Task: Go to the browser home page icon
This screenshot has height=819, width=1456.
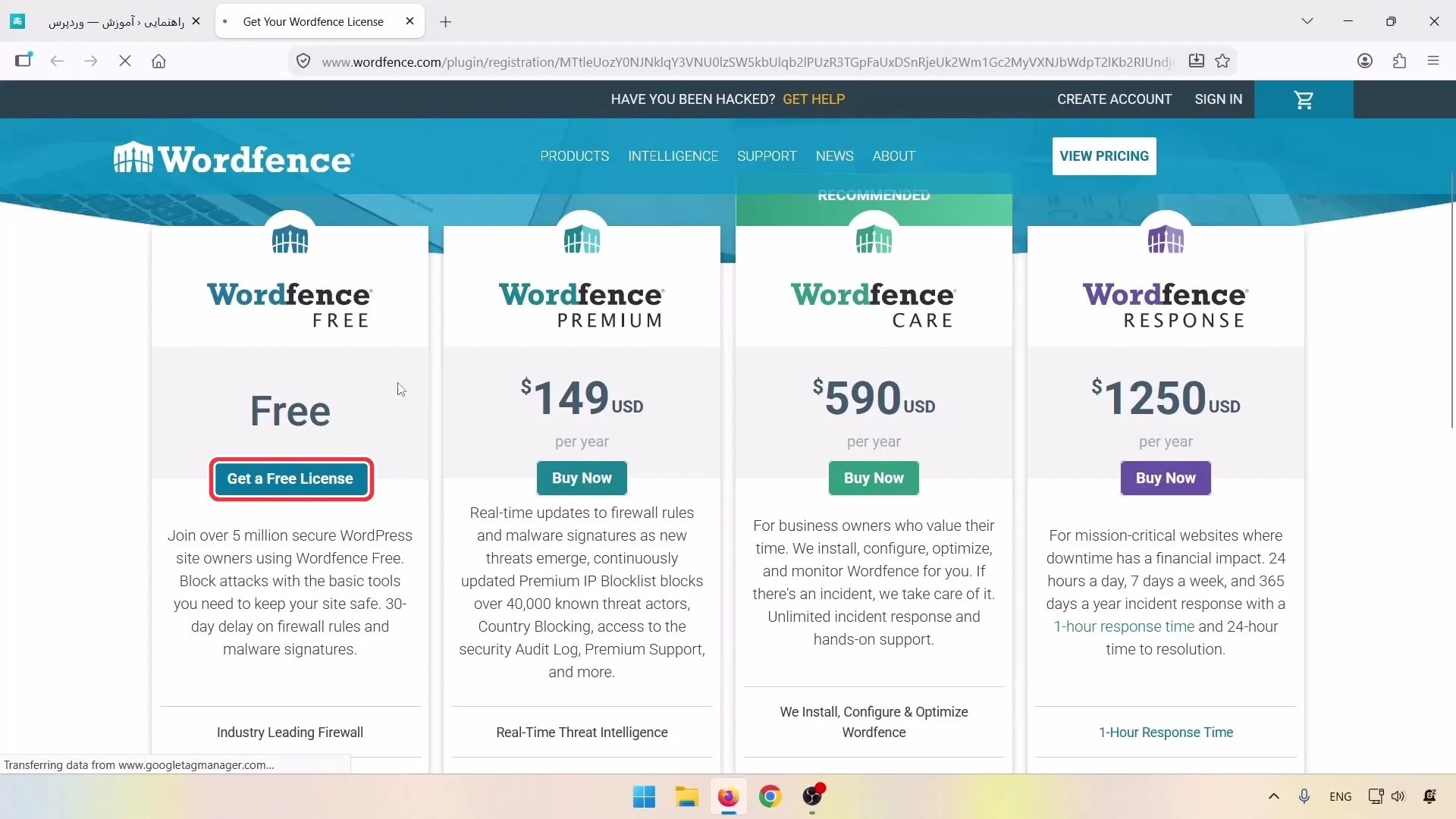Action: pyautogui.click(x=158, y=61)
